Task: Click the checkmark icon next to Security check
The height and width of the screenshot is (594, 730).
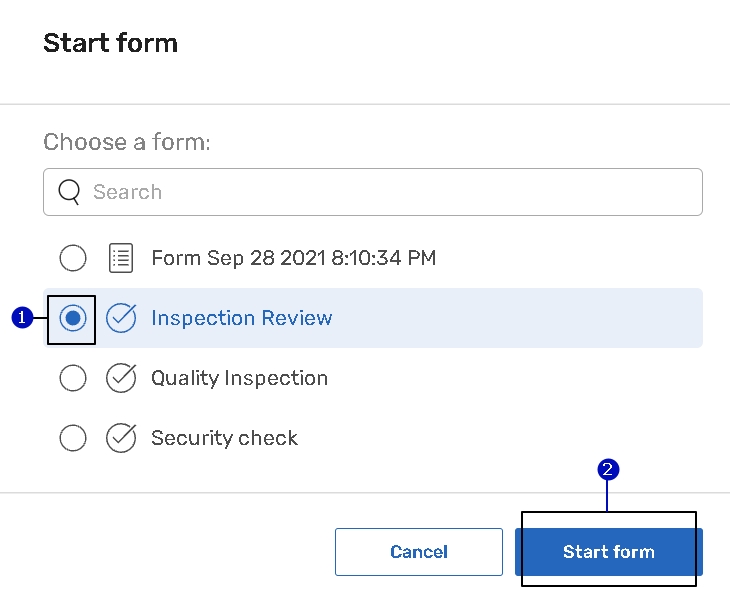Action: pos(121,438)
